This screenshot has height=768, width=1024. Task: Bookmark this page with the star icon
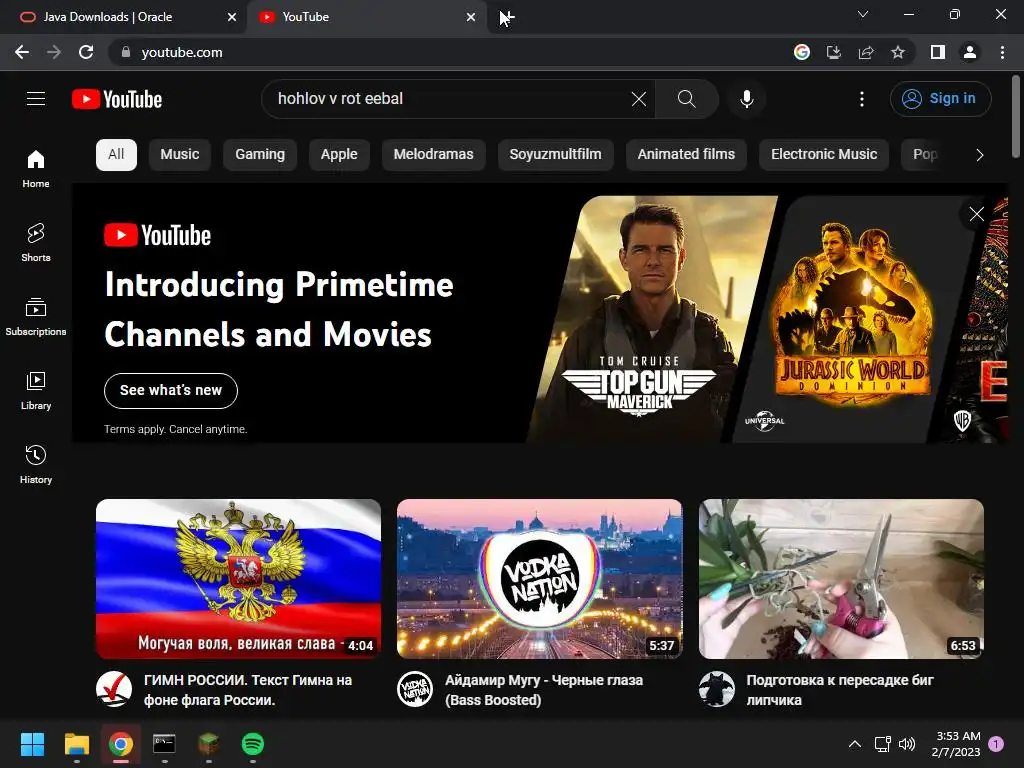coord(898,52)
